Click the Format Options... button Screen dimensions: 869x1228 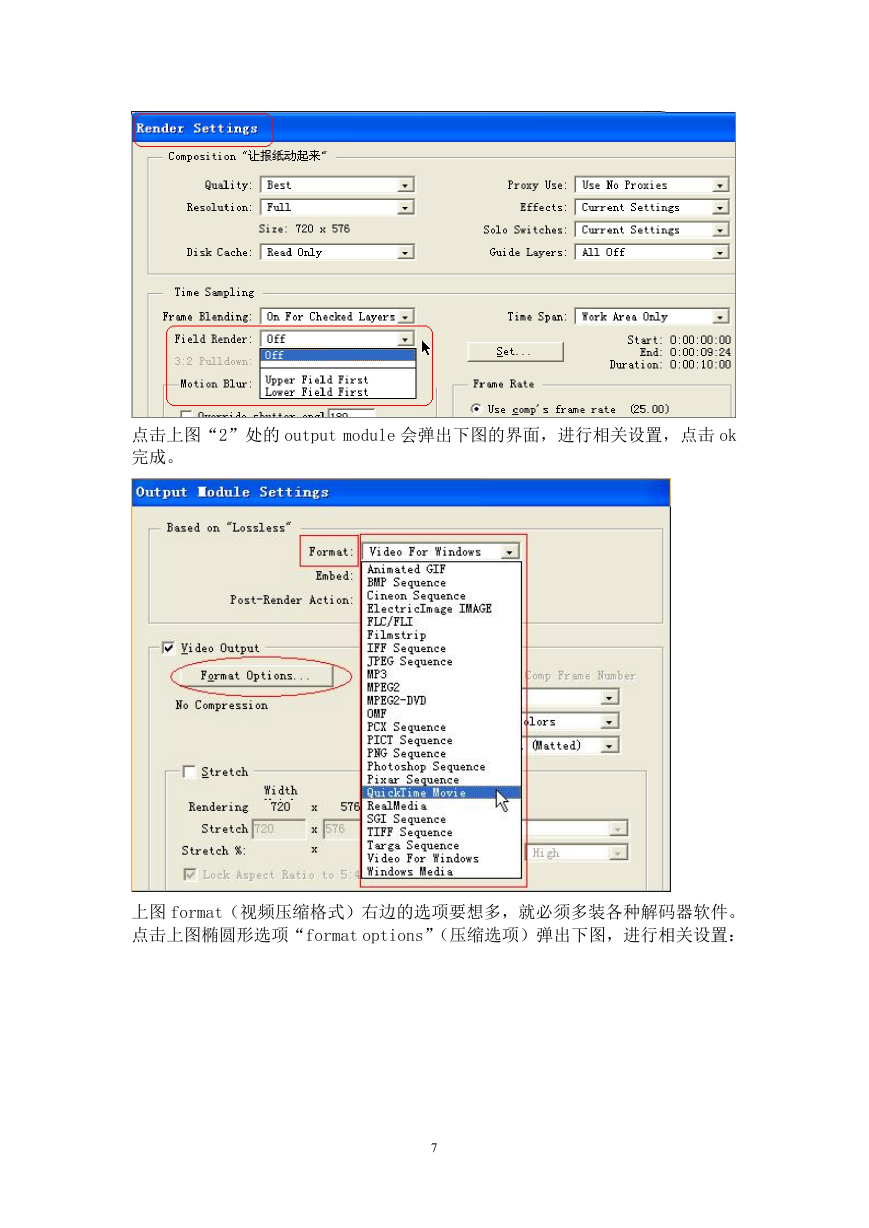pos(254,676)
